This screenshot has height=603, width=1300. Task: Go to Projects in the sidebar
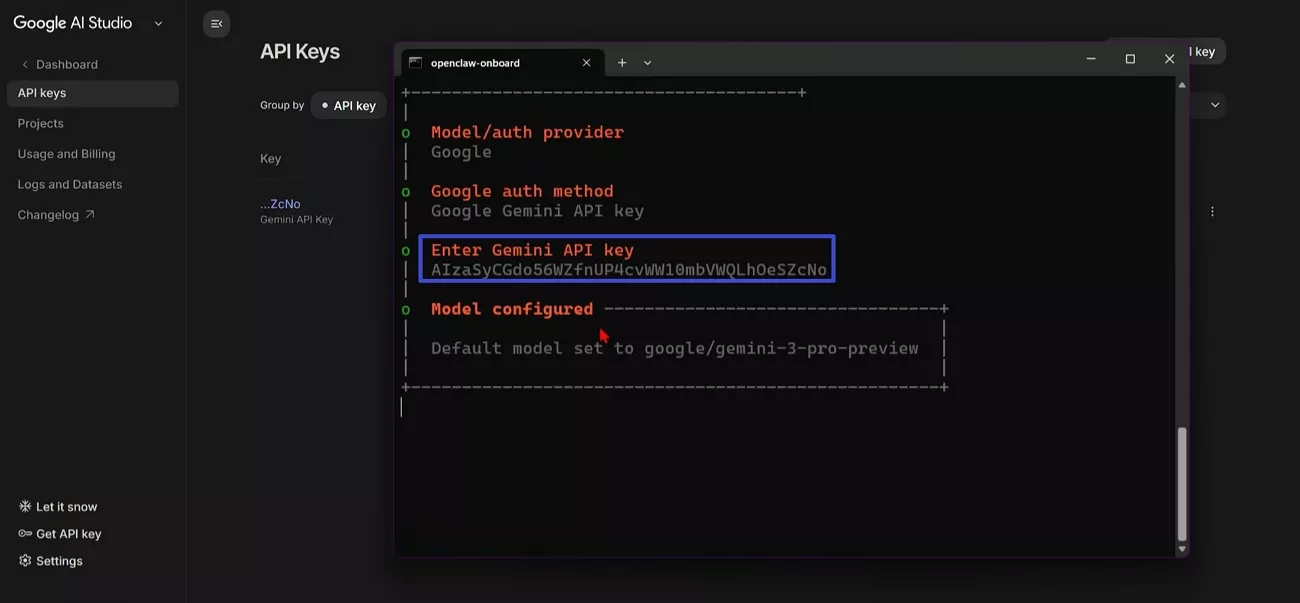[x=40, y=124]
